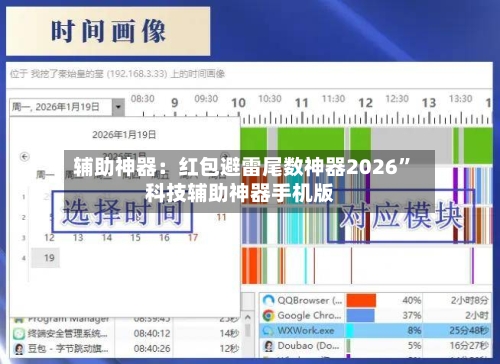The width and height of the screenshot is (500, 364).
Task: Click the date field showing 周一, 2026年1月19日
Action: point(61,107)
